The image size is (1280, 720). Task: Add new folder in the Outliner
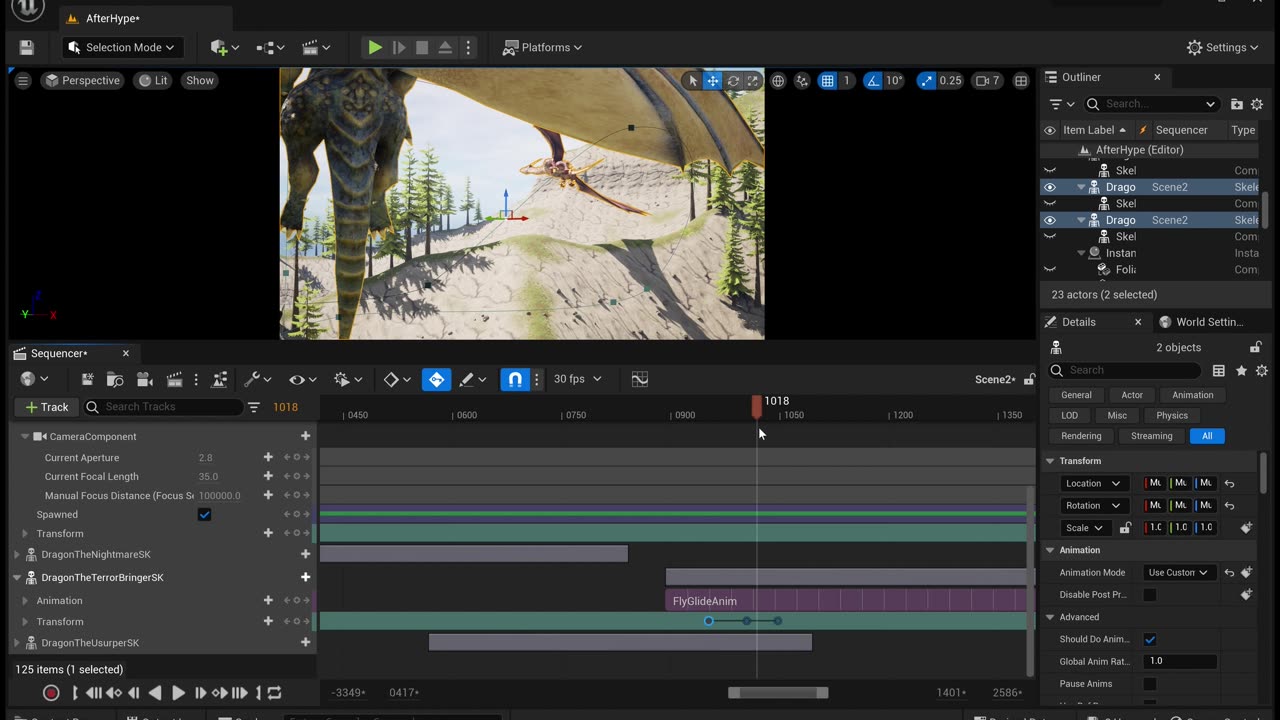[x=1237, y=104]
